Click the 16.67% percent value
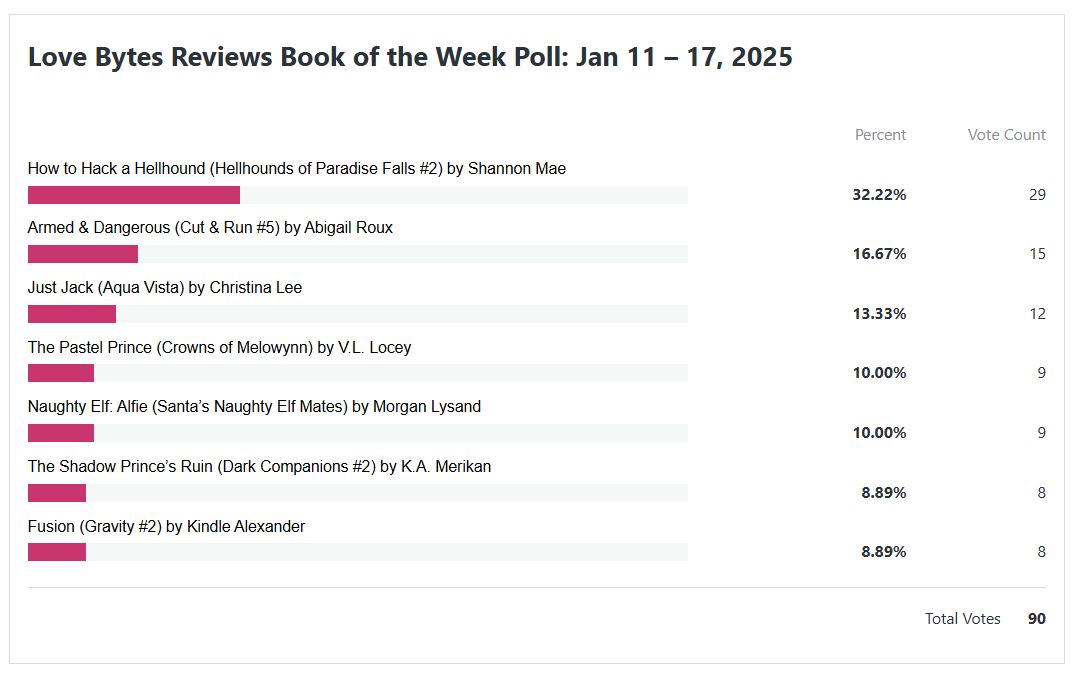The height and width of the screenshot is (678, 1074). pyautogui.click(x=879, y=254)
